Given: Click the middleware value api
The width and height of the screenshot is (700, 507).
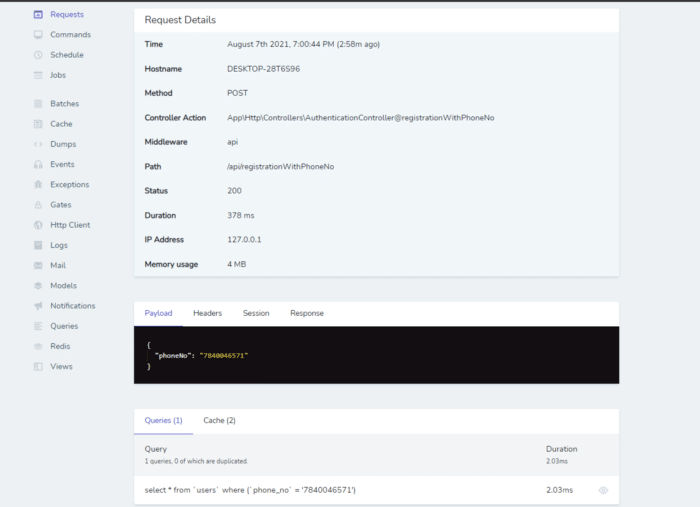Looking at the screenshot, I should tap(233, 142).
